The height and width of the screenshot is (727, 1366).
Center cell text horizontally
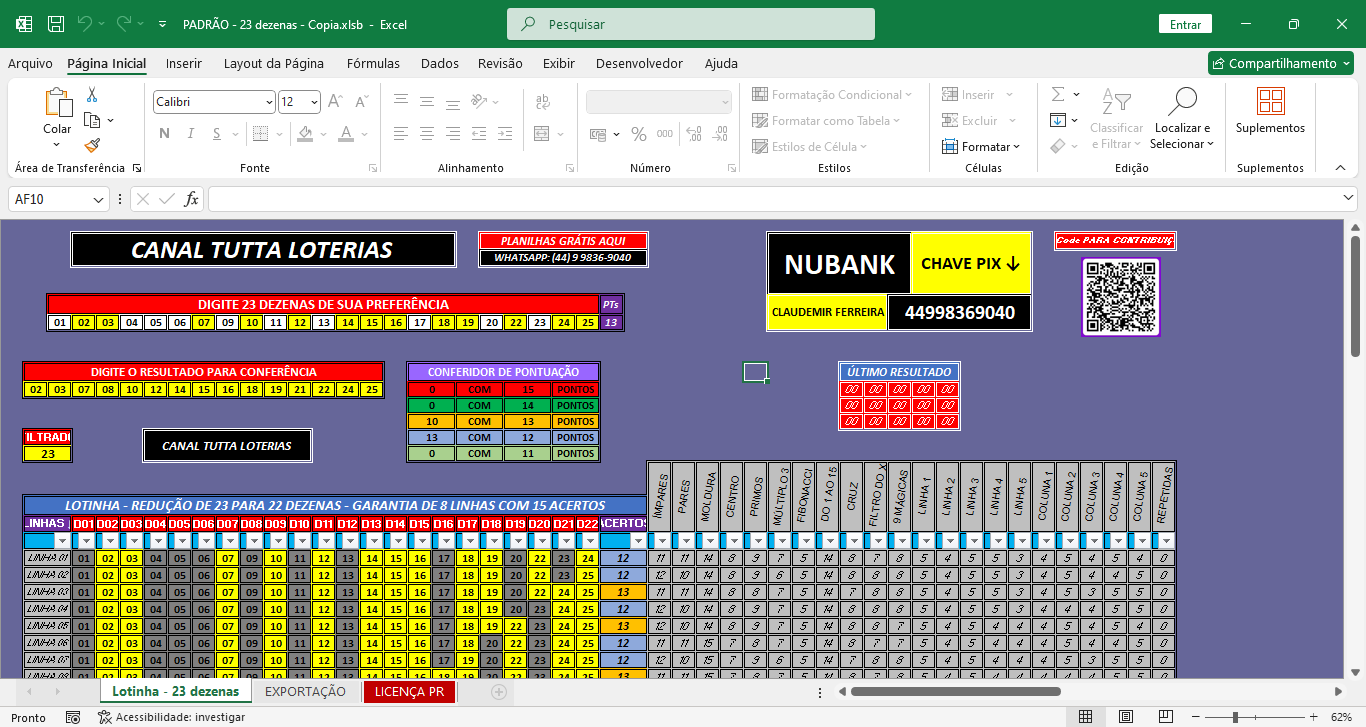(427, 134)
